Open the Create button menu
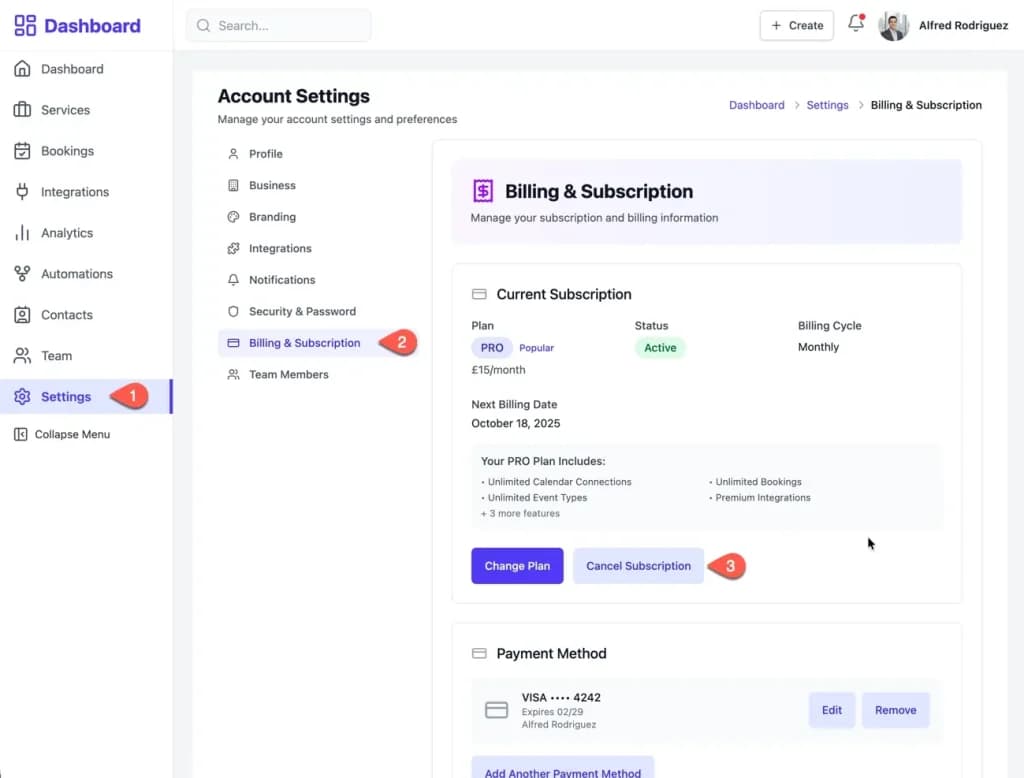This screenshot has height=778, width=1024. [797, 26]
